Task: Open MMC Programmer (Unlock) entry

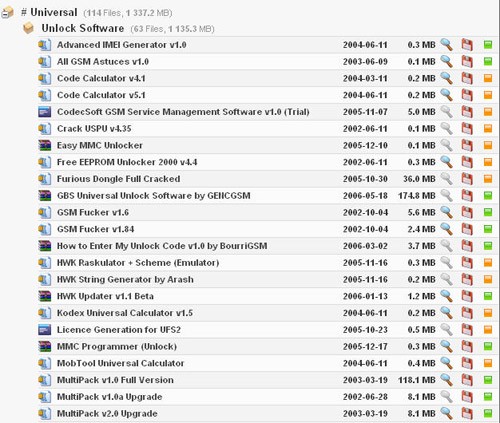Action: [117, 346]
